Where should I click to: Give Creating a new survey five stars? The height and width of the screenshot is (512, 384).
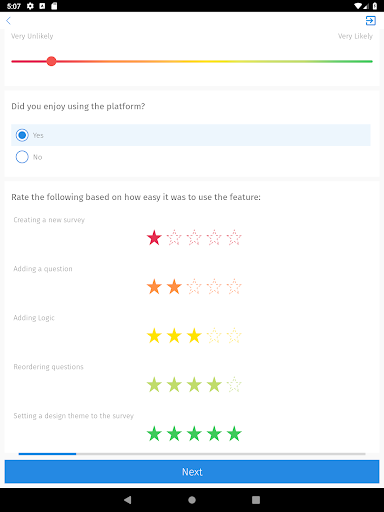tap(234, 238)
